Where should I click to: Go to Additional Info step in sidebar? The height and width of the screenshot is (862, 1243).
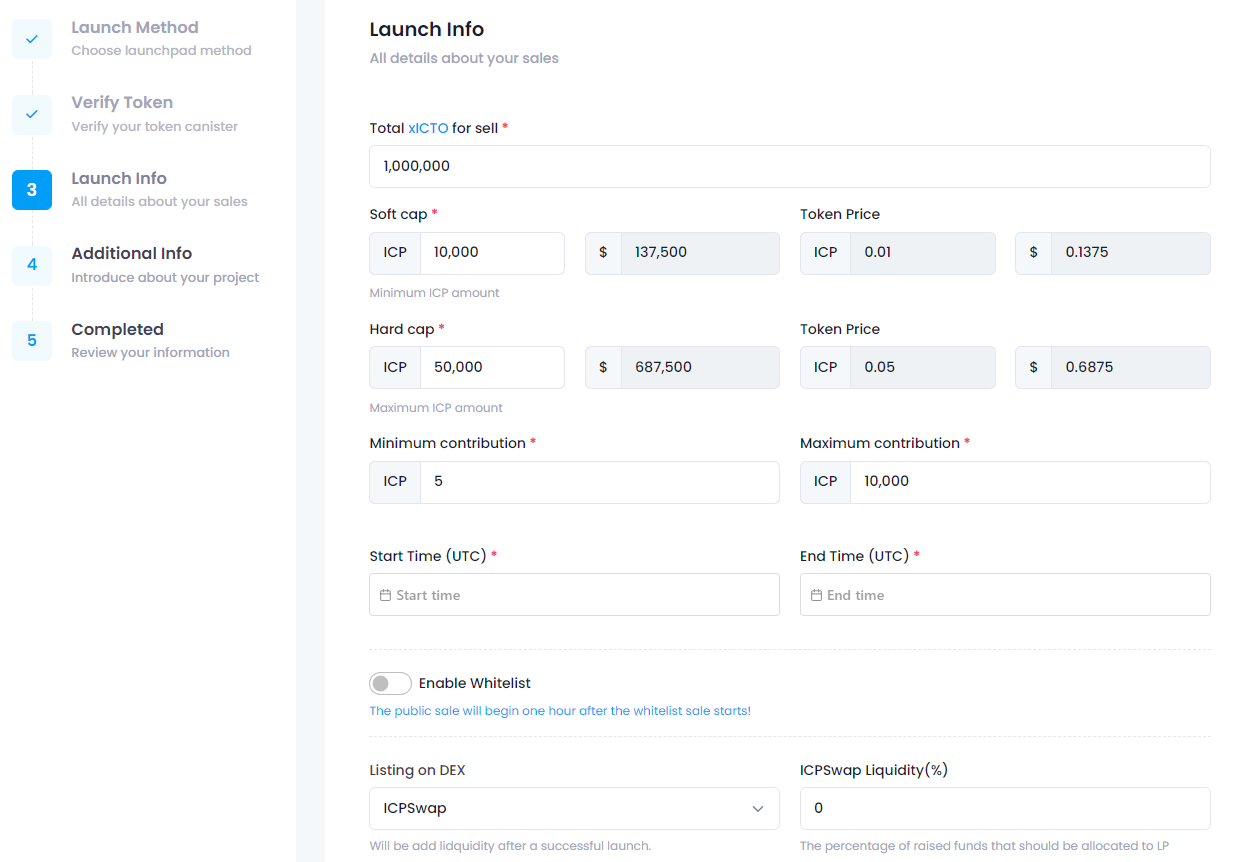131,254
